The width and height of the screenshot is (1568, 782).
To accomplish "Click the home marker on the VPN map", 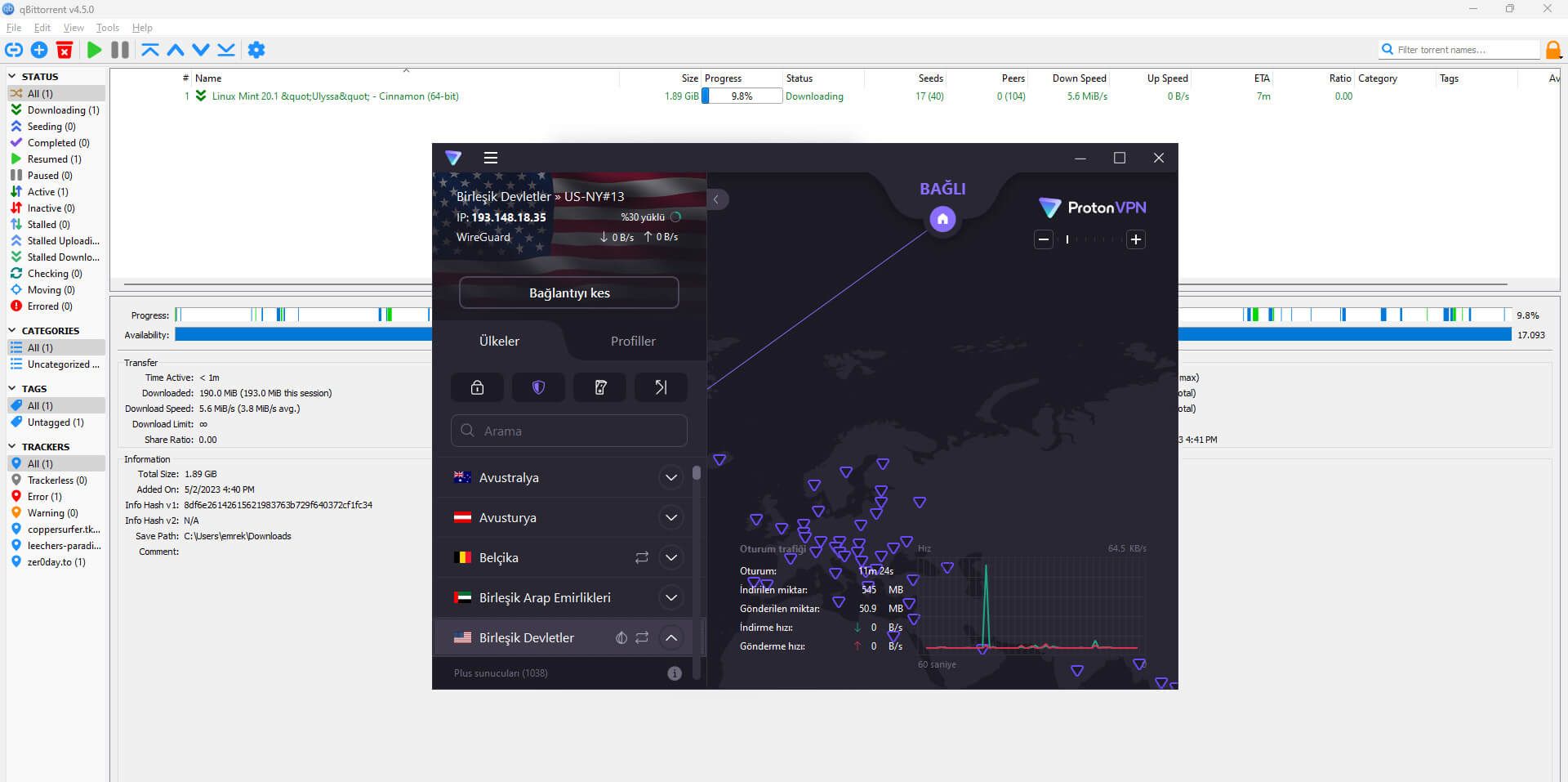I will (942, 219).
